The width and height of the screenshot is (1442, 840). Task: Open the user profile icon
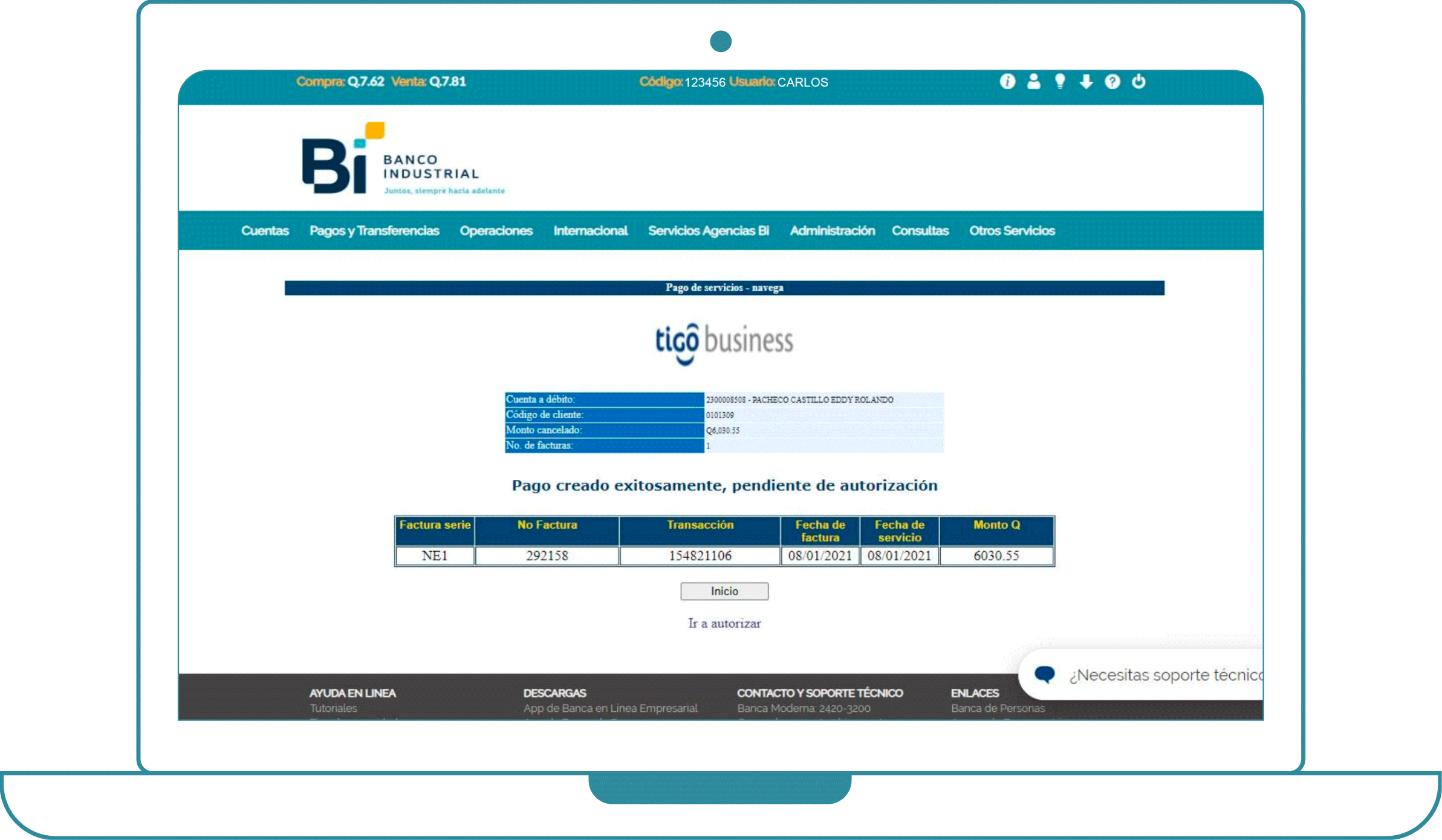tap(1033, 82)
